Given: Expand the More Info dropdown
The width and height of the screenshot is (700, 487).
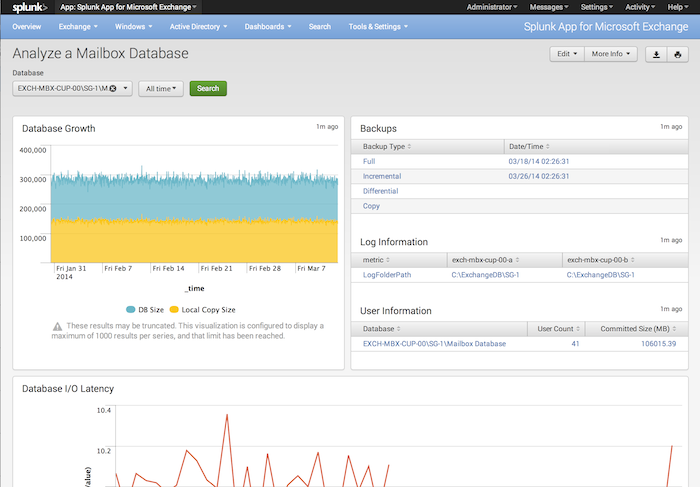Looking at the screenshot, I should (x=611, y=54).
